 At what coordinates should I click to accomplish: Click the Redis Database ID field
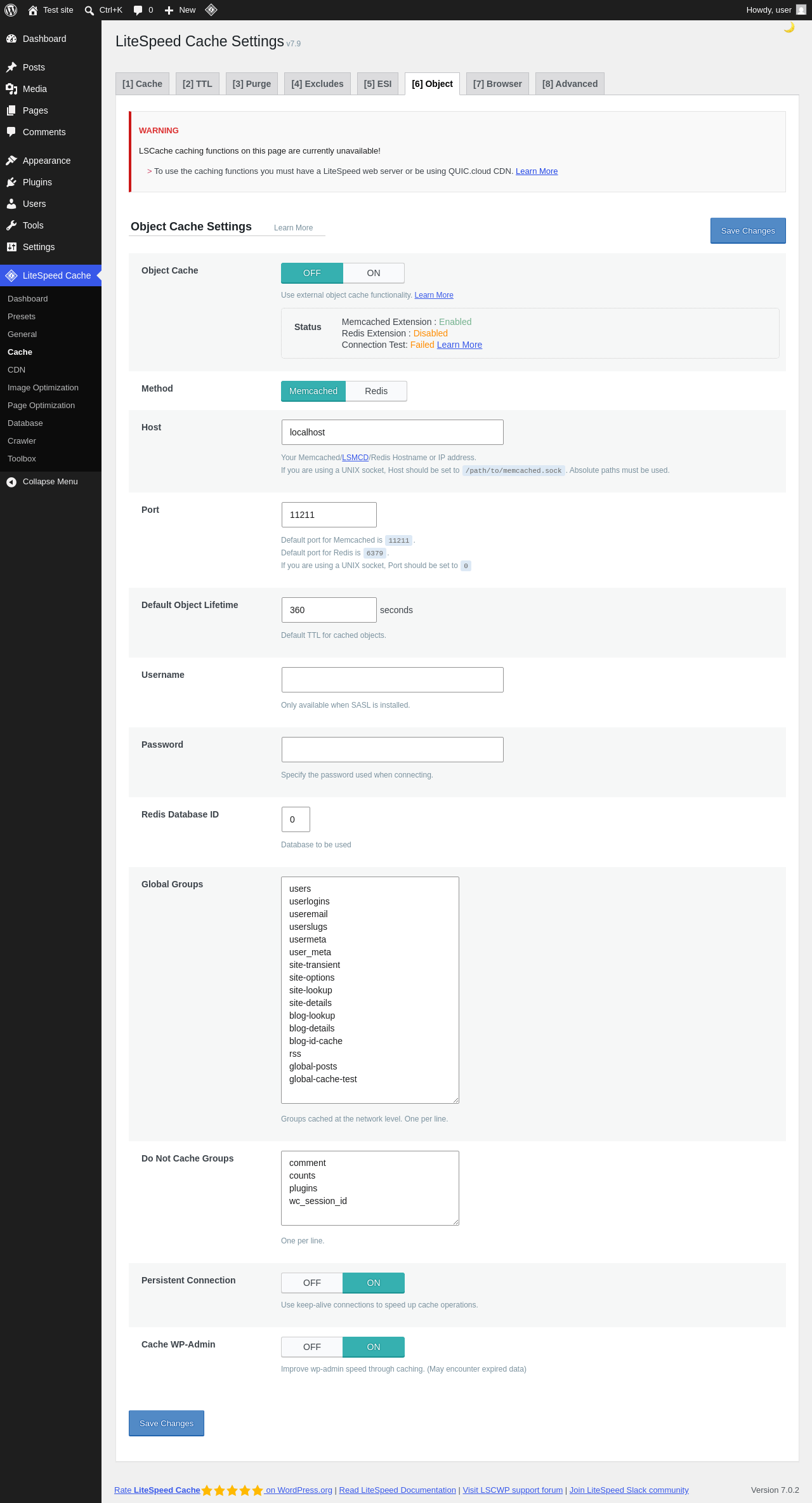(296, 819)
